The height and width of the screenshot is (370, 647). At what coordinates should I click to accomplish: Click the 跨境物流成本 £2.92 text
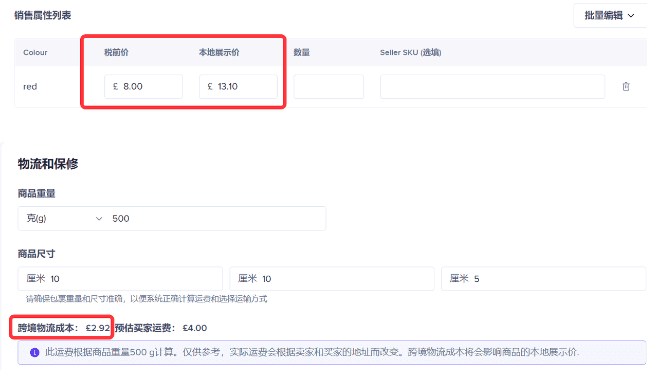point(64,328)
